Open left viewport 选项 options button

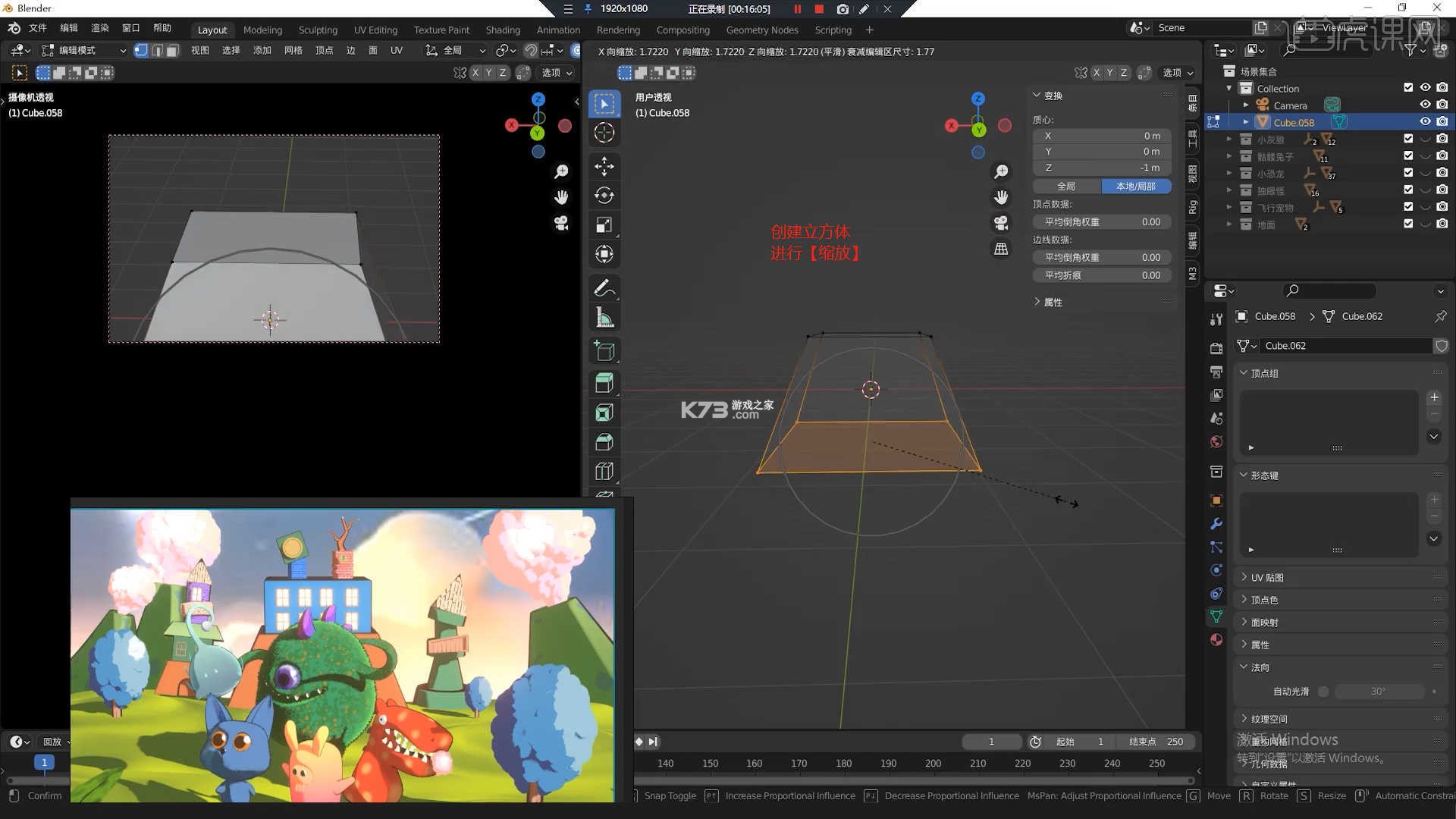[557, 73]
